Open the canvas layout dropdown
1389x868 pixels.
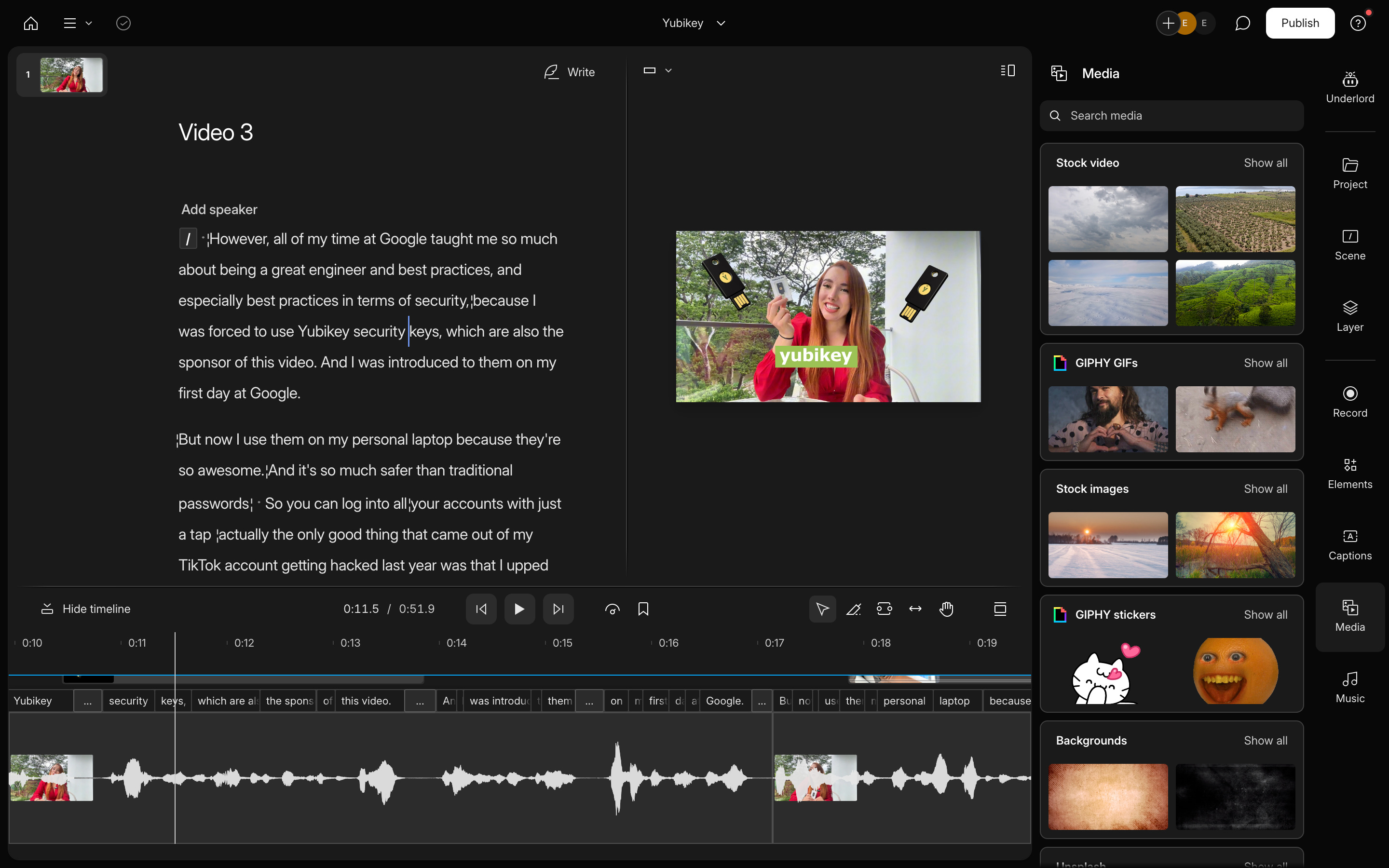coord(657,70)
